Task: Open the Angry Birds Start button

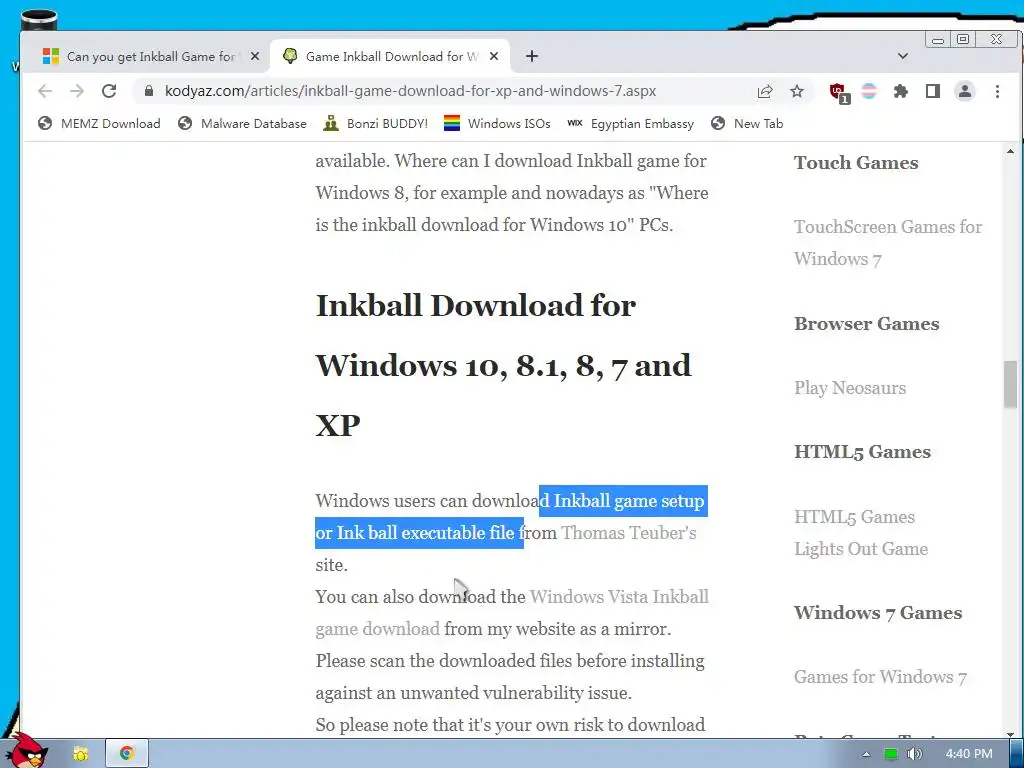Action: click(27, 752)
